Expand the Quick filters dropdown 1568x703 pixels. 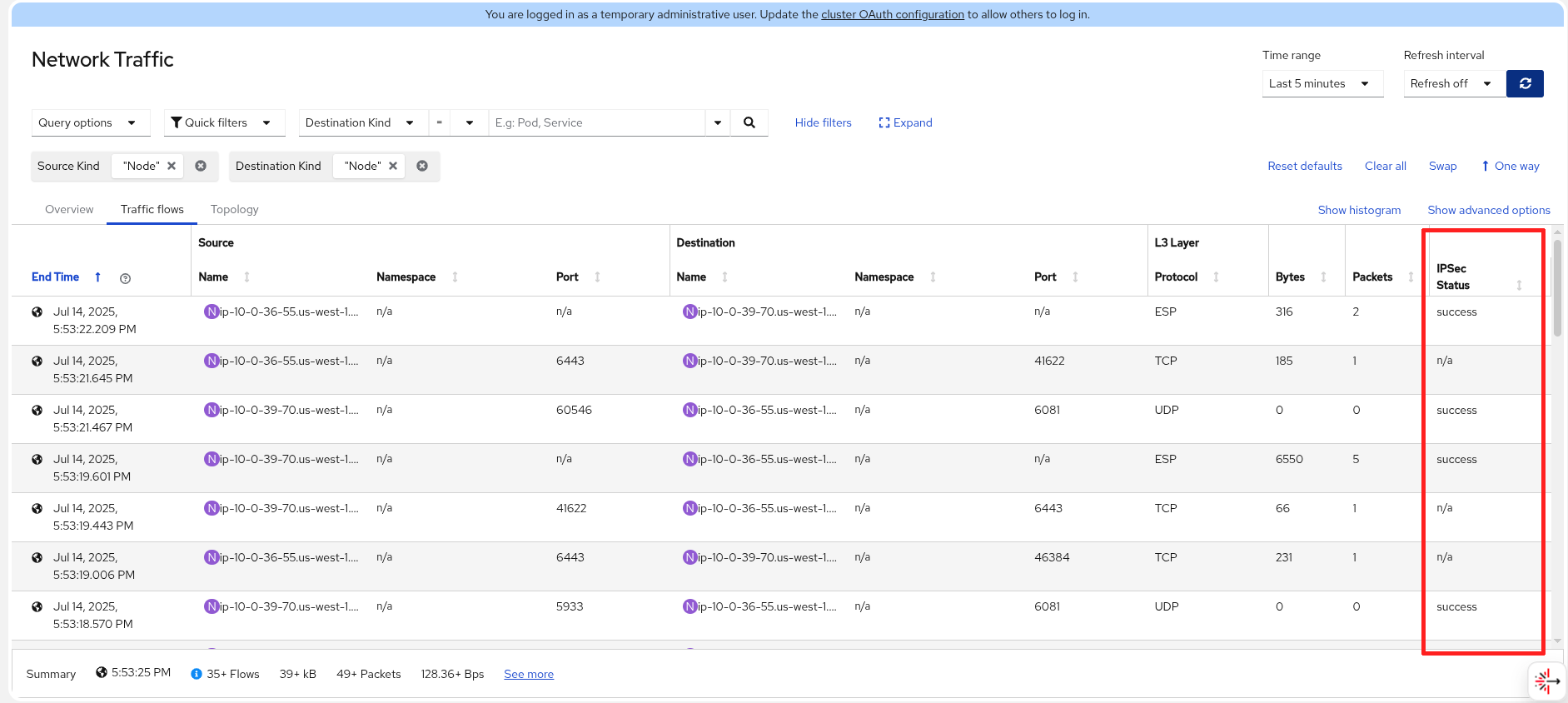pyautogui.click(x=223, y=122)
